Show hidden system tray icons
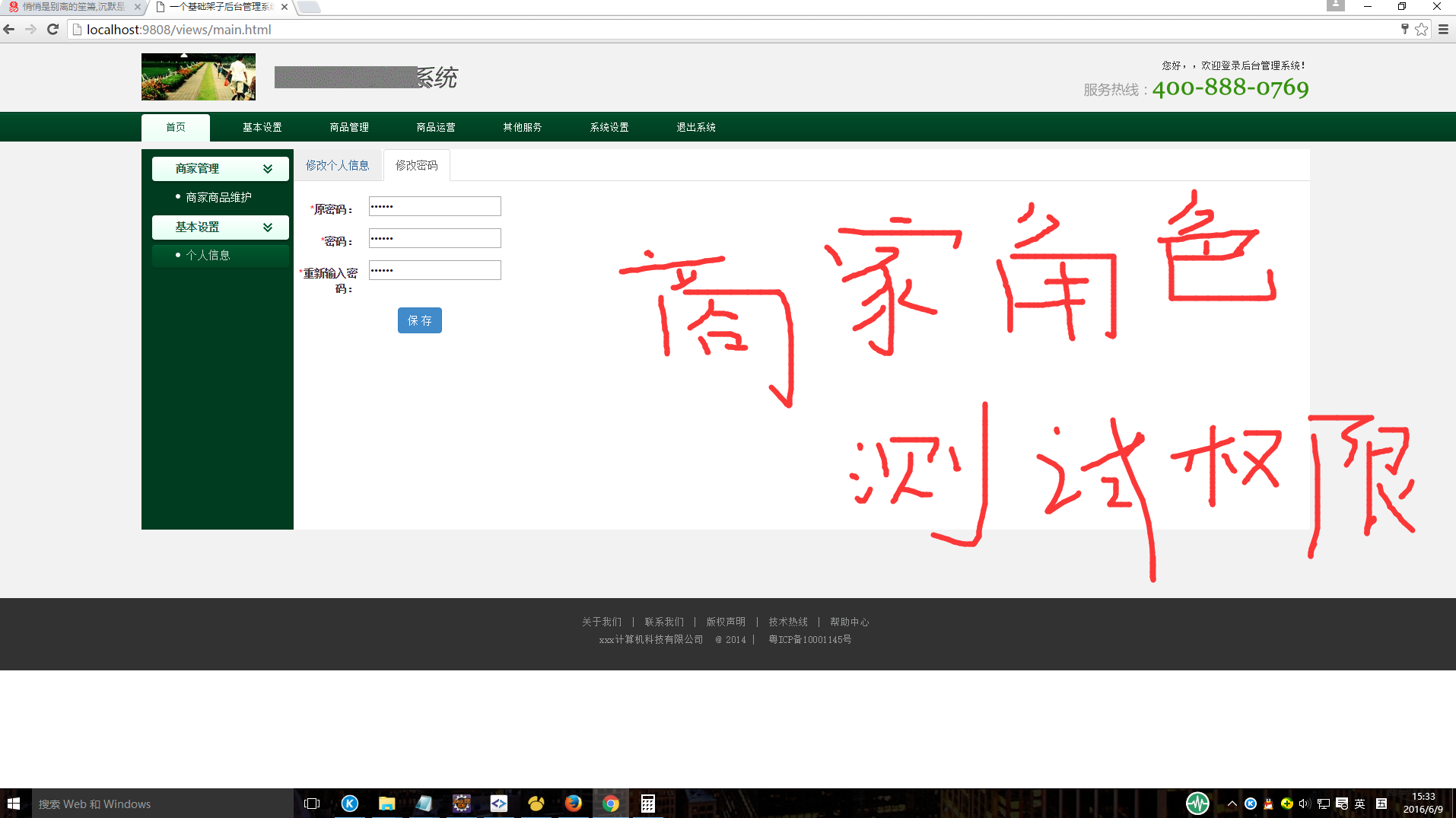Screen dimensions: 1456x818 click(1232, 804)
